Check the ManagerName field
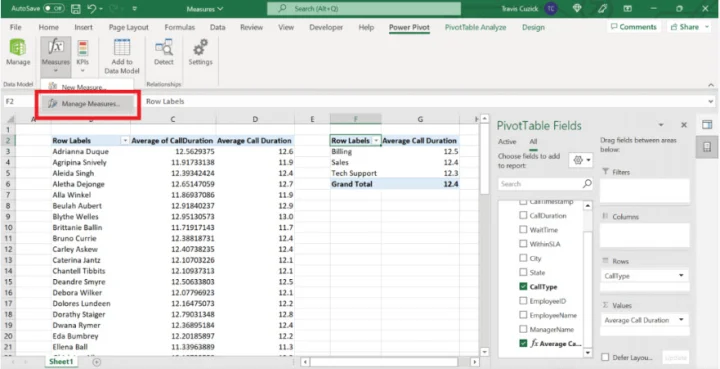The width and height of the screenshot is (720, 369). [x=523, y=329]
